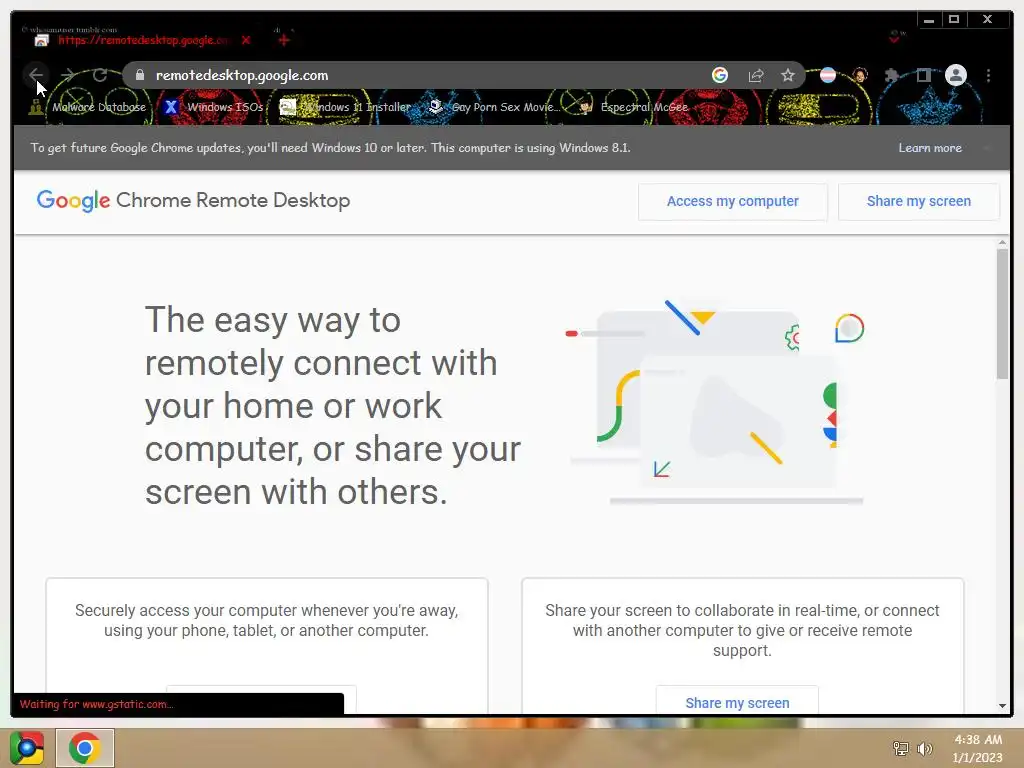Open the Windows 11 Installer bookmark

345,107
